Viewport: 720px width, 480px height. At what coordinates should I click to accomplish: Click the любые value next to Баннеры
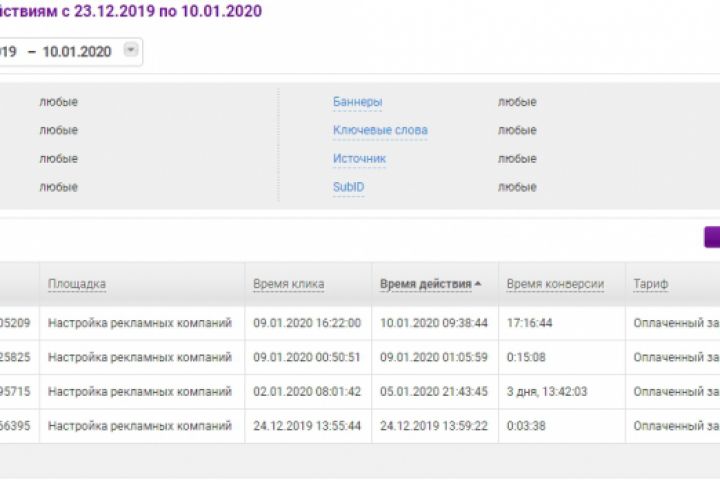click(517, 102)
